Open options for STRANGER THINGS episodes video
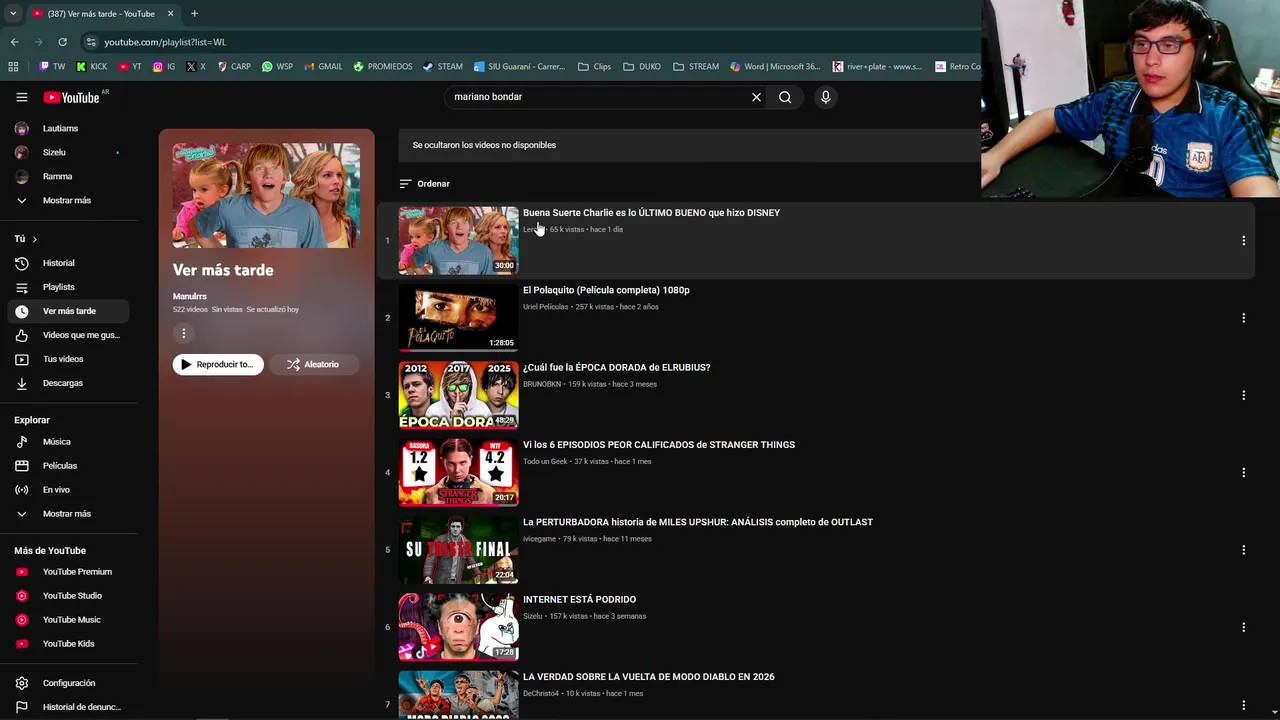This screenshot has width=1280, height=720. [1243, 472]
